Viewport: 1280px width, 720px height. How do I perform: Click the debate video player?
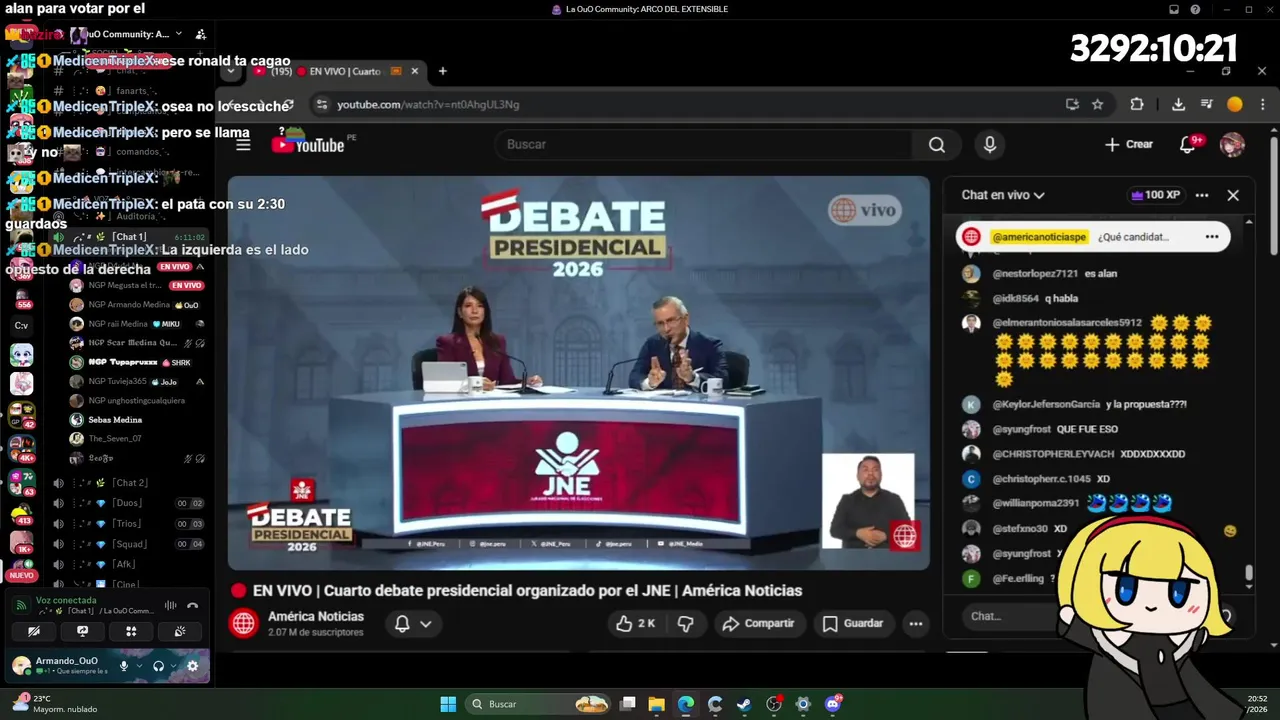pyautogui.click(x=578, y=373)
